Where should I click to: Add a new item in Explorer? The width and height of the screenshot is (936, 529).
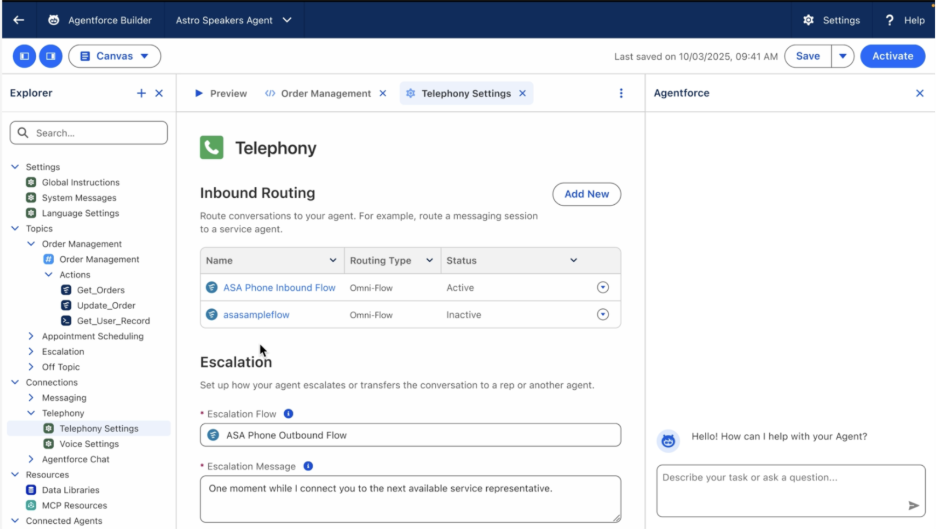[x=141, y=93]
